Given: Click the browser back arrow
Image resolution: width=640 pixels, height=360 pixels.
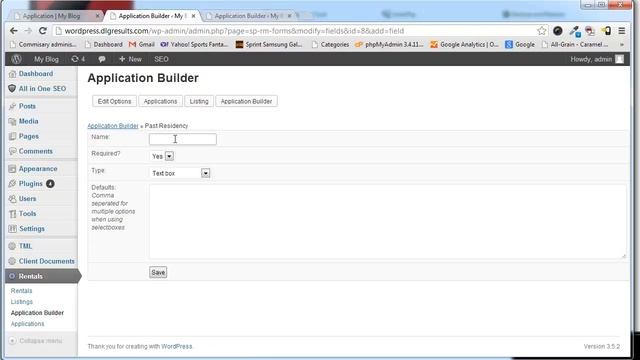Looking at the screenshot, I should coord(13,31).
